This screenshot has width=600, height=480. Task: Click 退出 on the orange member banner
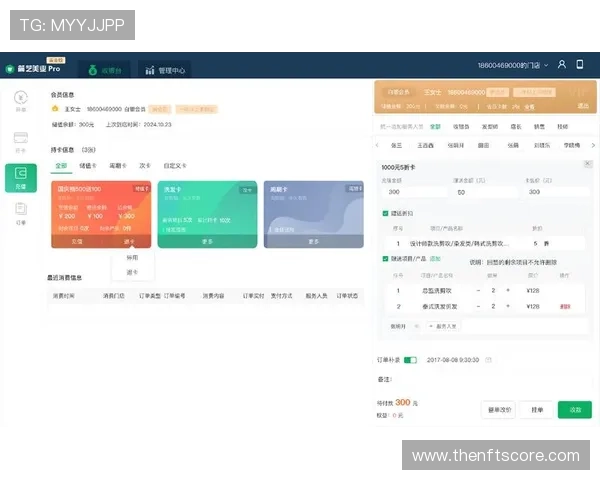point(583,106)
